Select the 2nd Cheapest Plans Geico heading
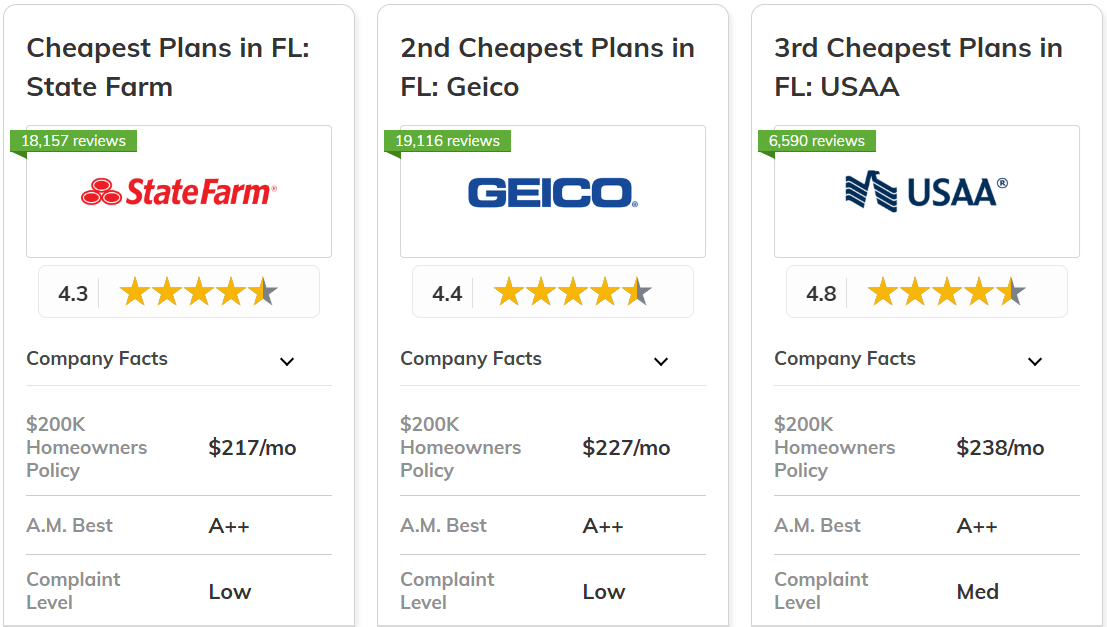 pyautogui.click(x=547, y=67)
